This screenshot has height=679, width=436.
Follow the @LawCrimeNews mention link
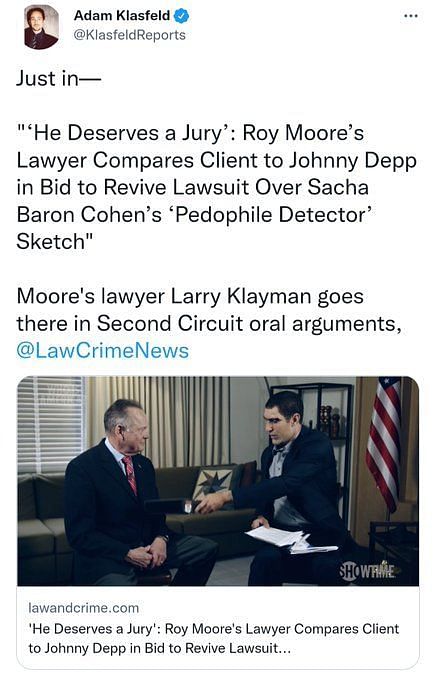pyautogui.click(x=103, y=350)
